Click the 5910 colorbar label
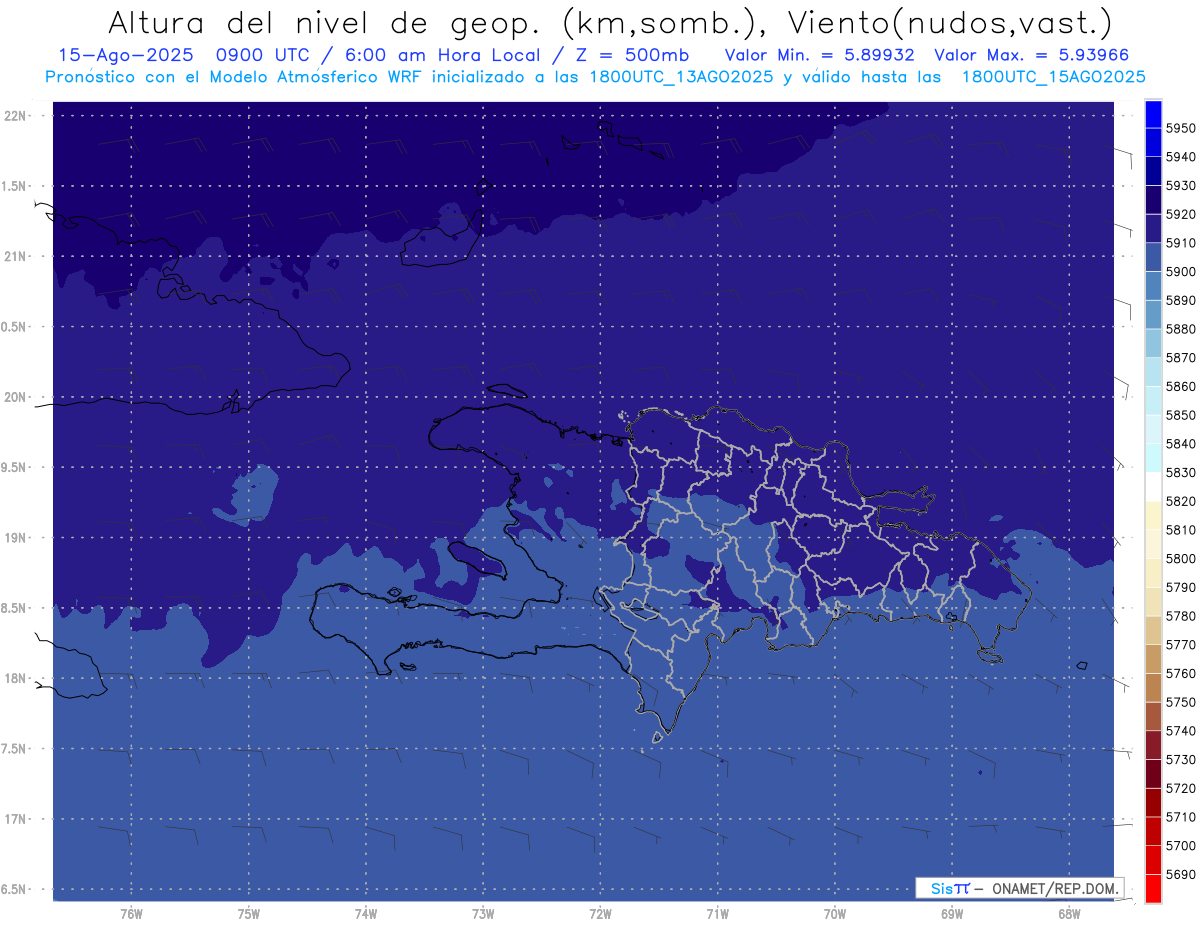This screenshot has width=1200, height=927. coord(1180,243)
